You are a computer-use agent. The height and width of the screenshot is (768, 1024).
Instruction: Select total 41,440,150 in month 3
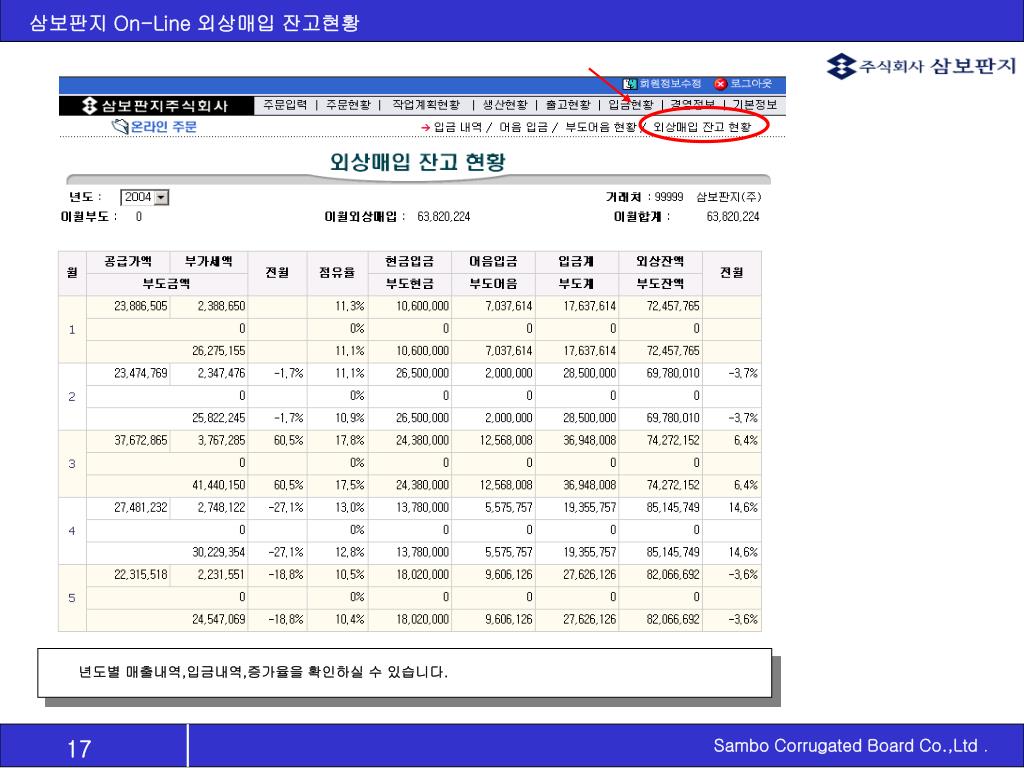click(219, 485)
